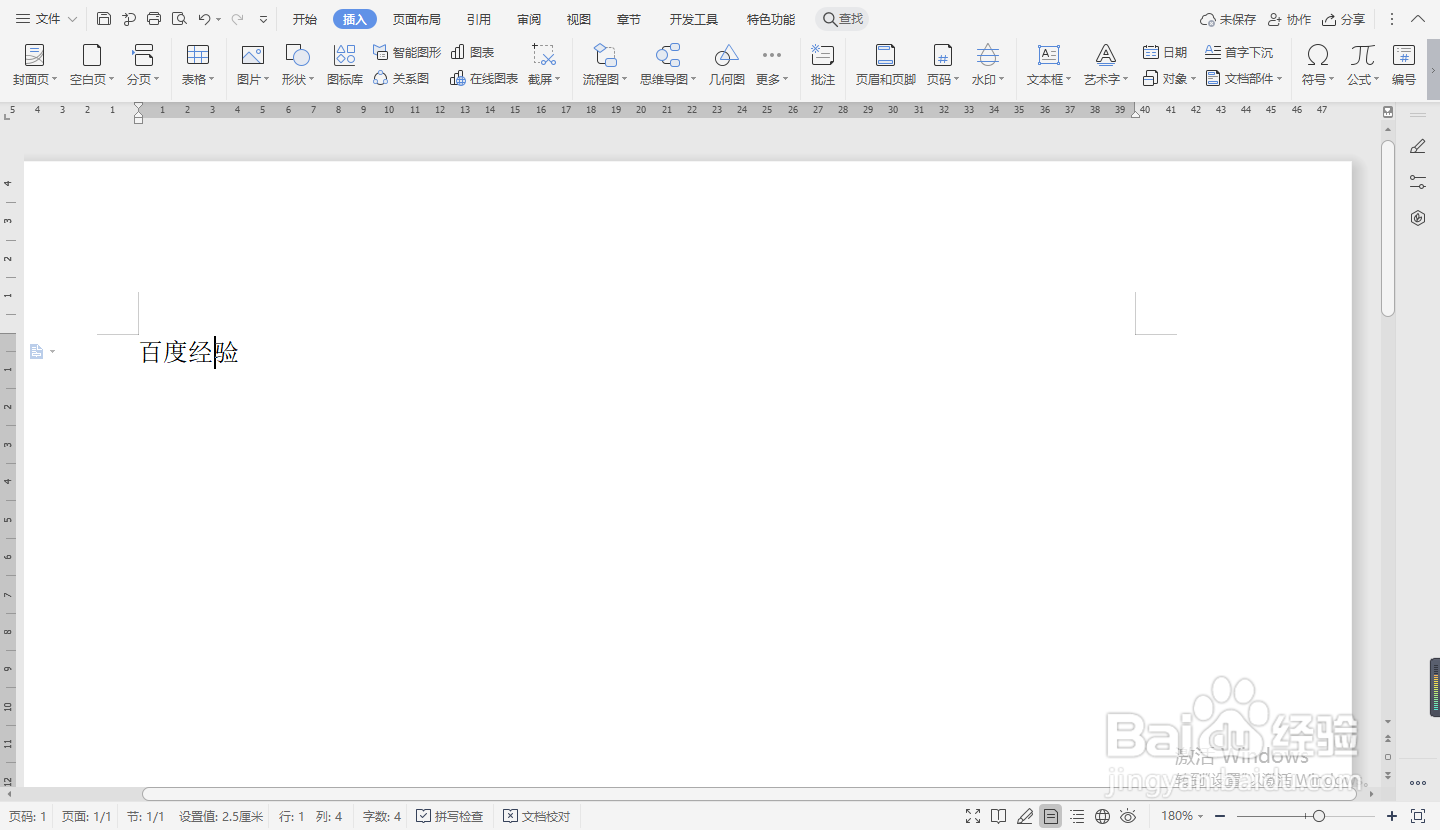
Task: Start a screen capture (截屏)
Action: click(x=544, y=65)
